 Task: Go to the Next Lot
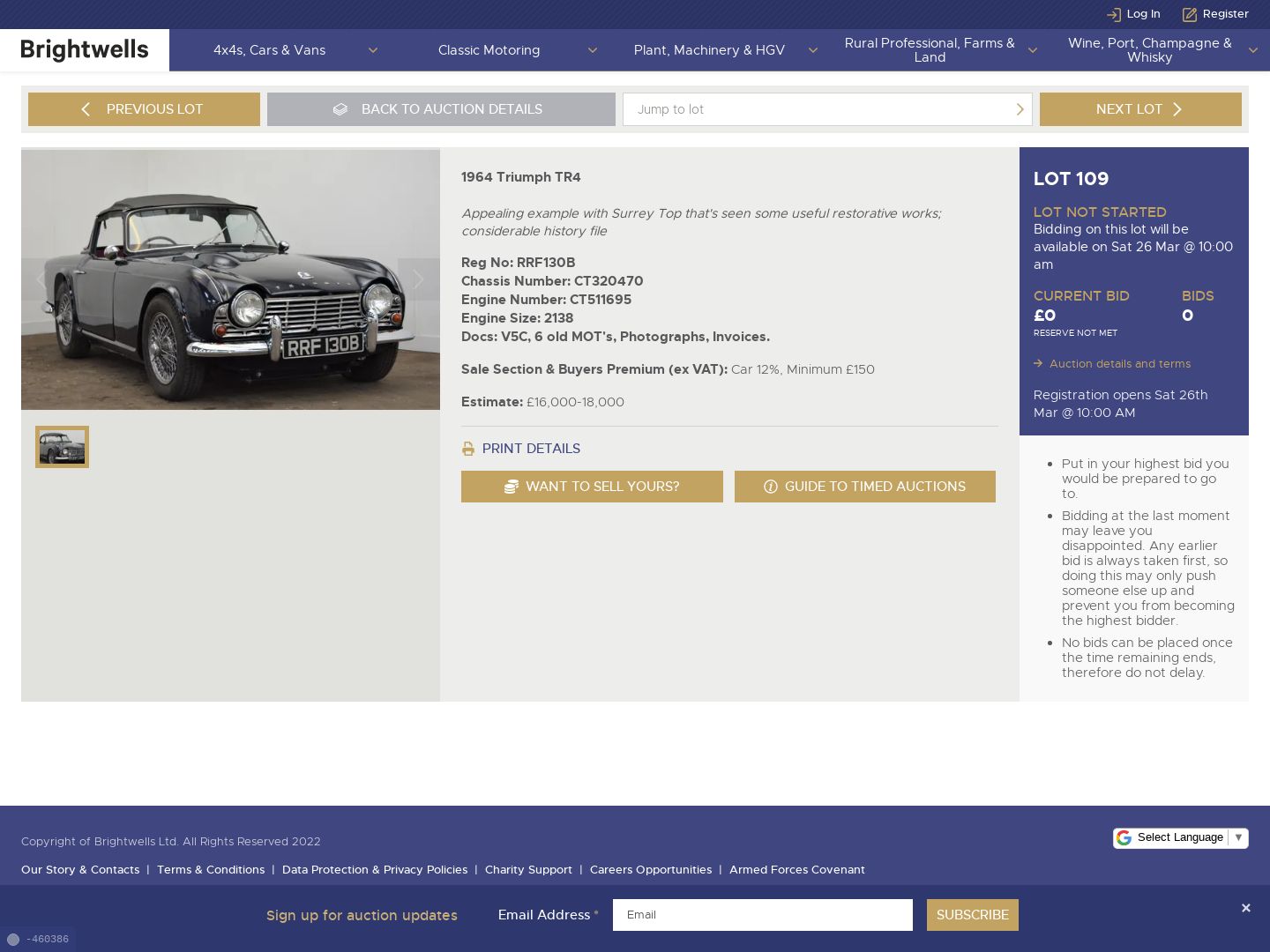1140,109
